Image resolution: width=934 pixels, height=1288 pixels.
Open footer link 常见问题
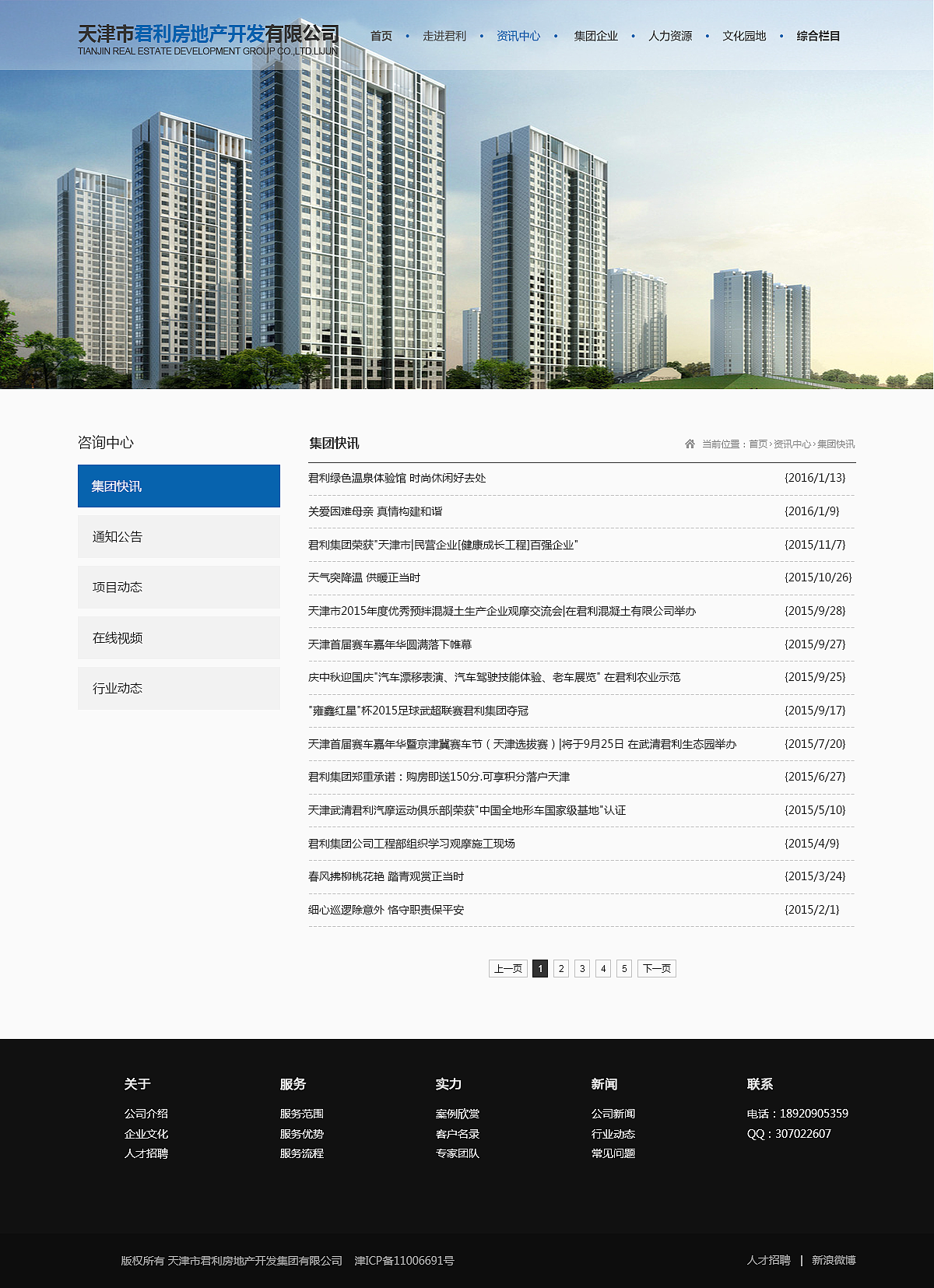pyautogui.click(x=613, y=1153)
